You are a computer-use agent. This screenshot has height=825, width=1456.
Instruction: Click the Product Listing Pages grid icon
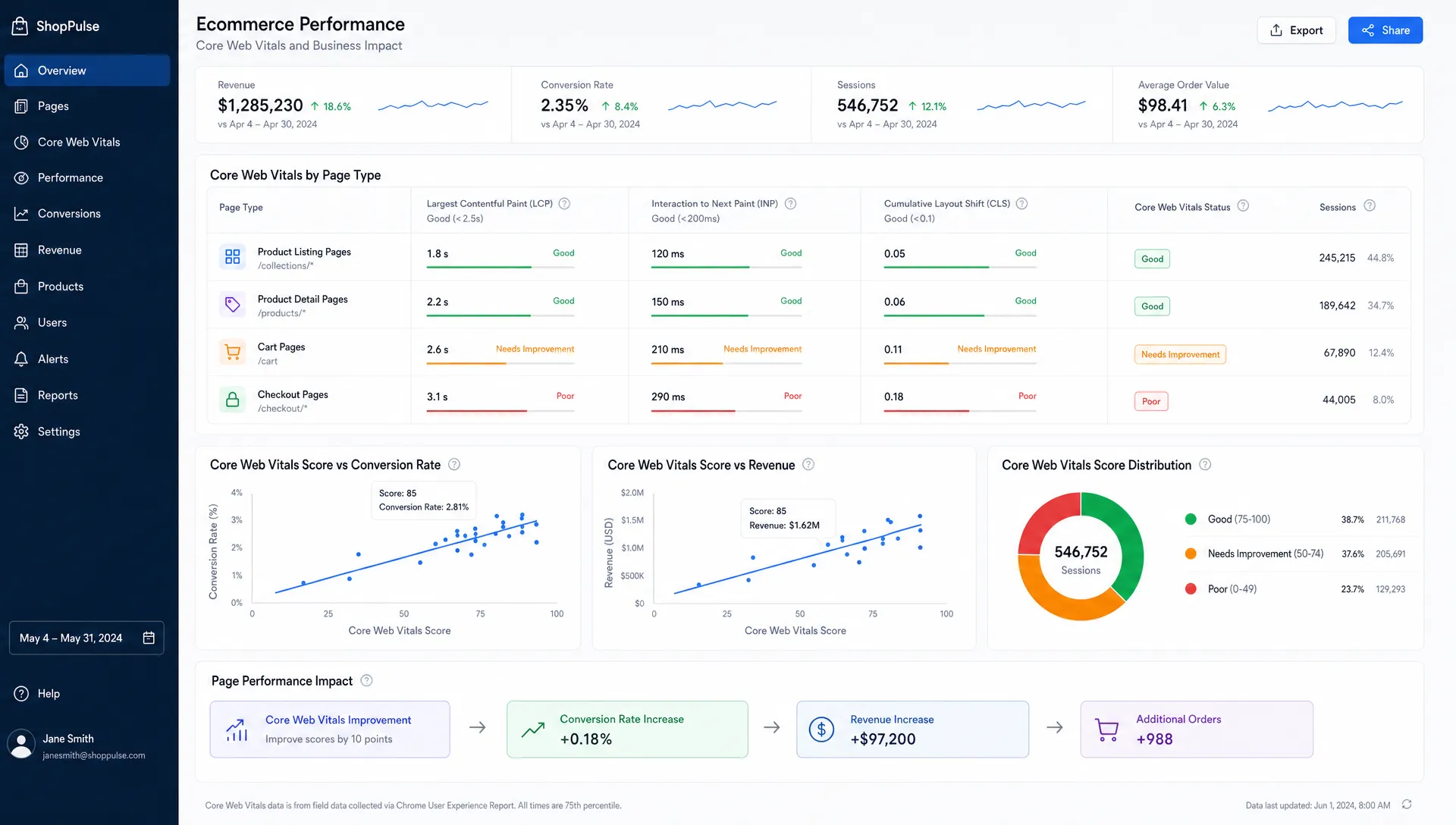point(232,257)
